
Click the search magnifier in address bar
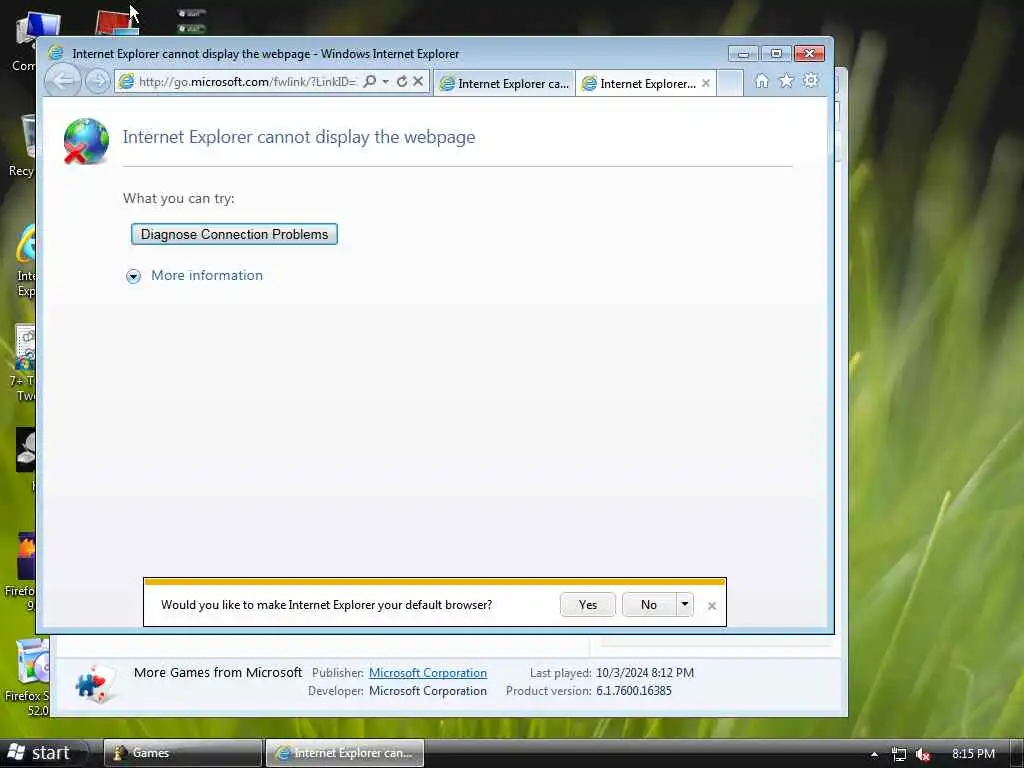370,82
